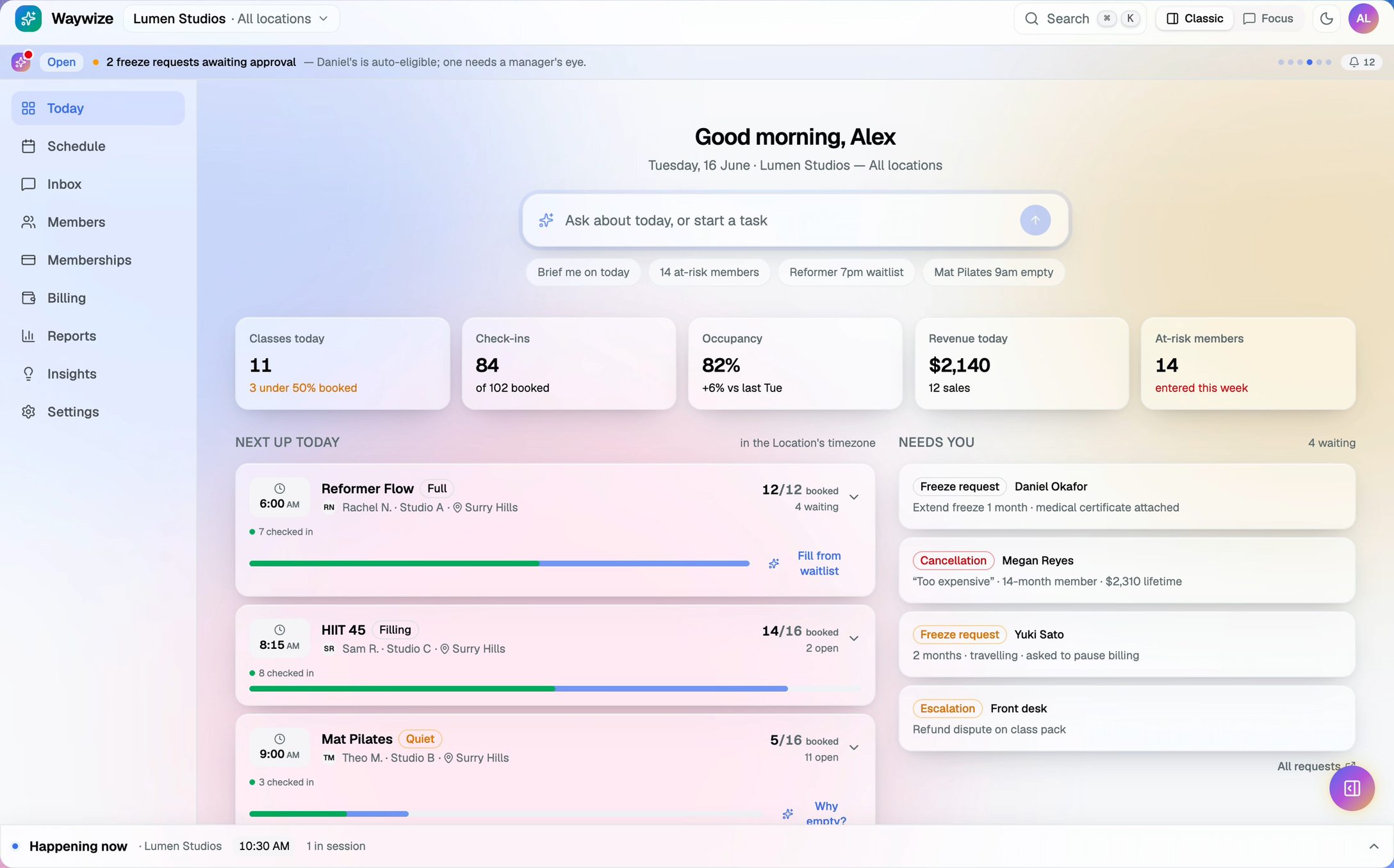The image size is (1394, 868).
Task: Open the AL user avatar menu
Action: 1363,19
